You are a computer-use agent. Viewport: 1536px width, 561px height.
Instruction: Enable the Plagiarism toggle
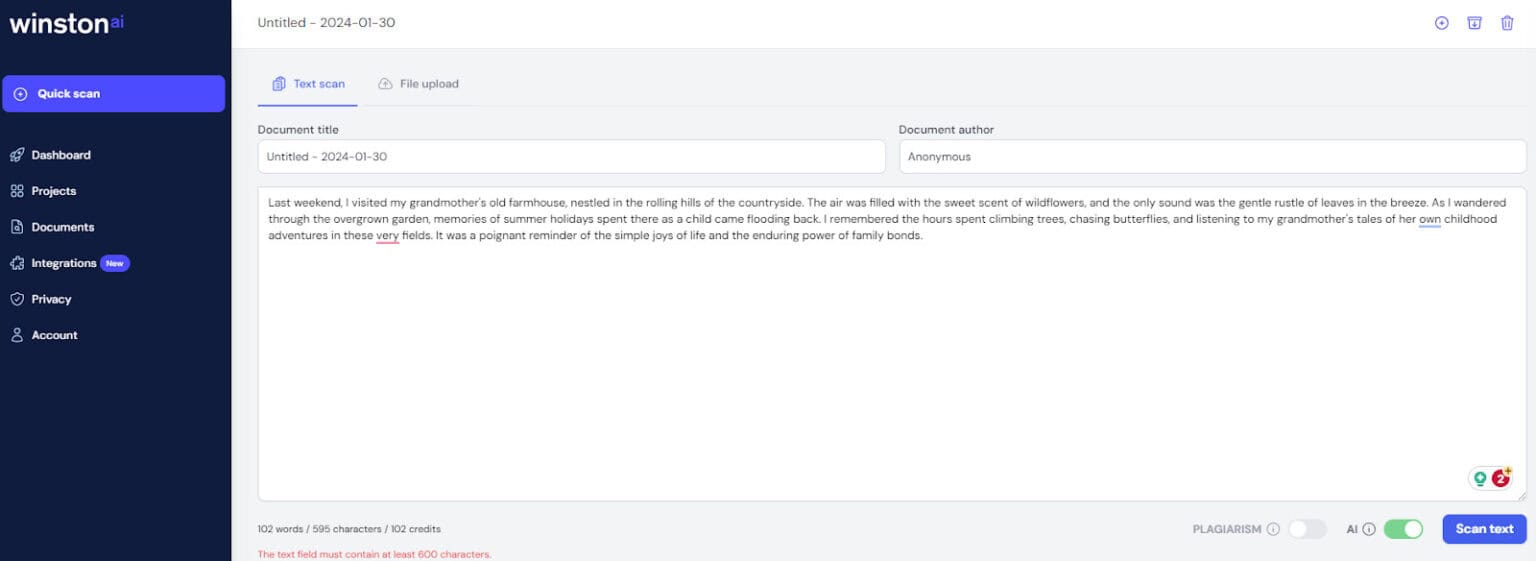[1307, 529]
